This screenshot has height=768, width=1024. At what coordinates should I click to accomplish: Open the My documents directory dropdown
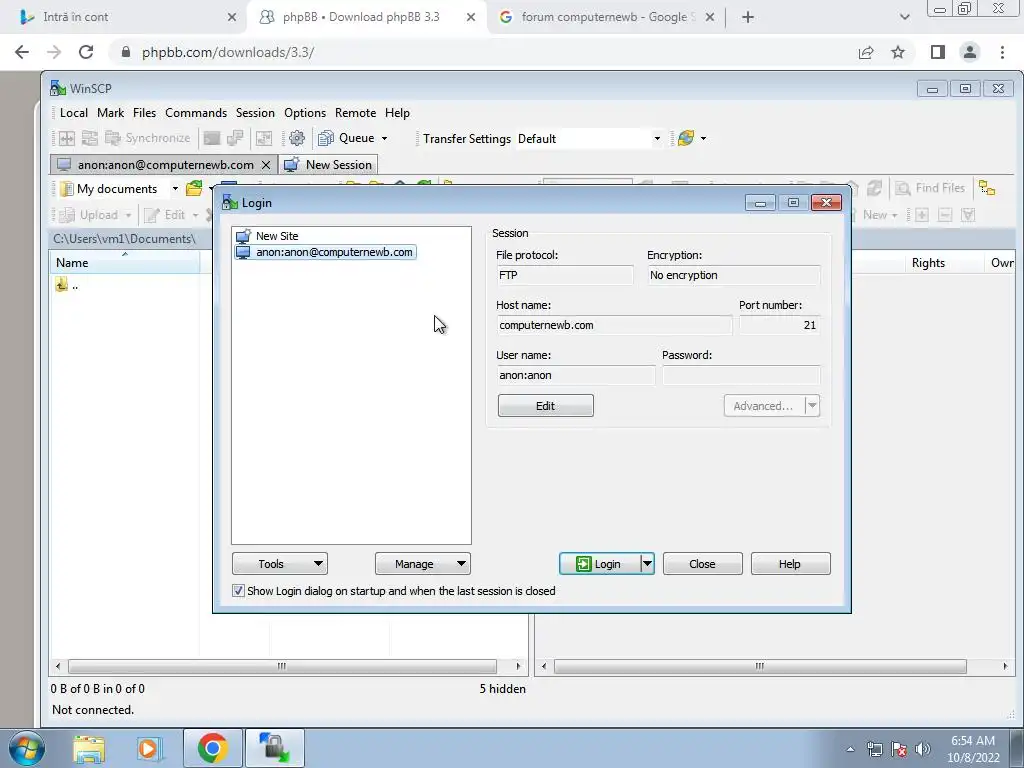175,189
